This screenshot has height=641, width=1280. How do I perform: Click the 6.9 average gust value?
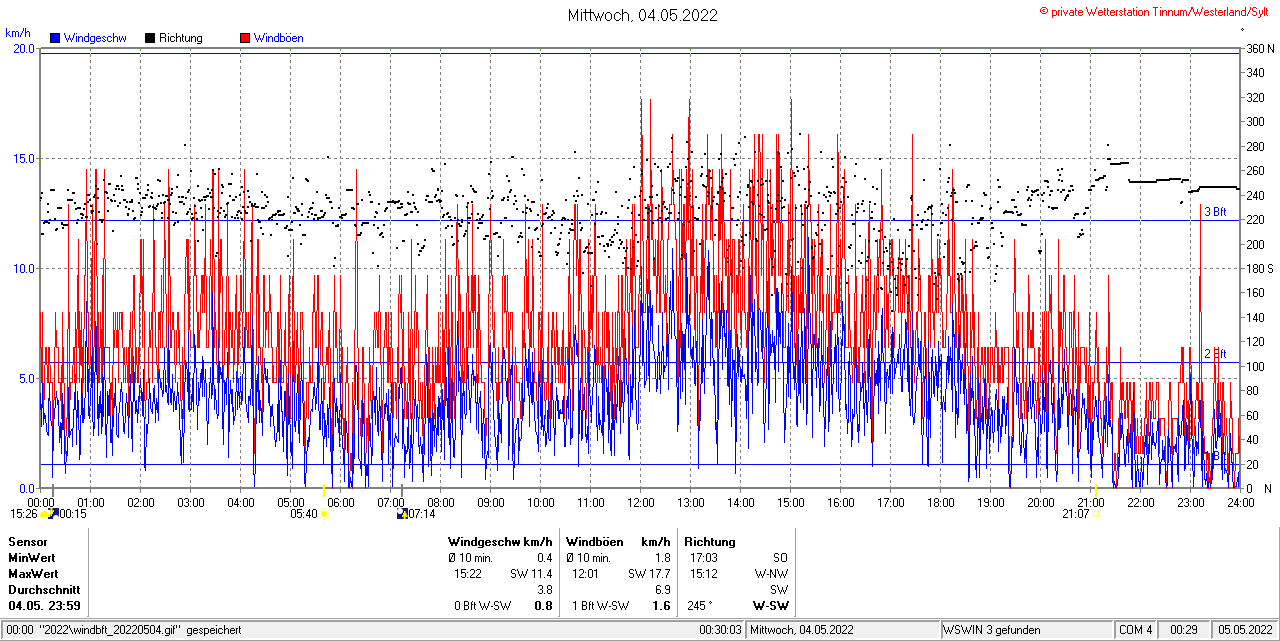662,590
